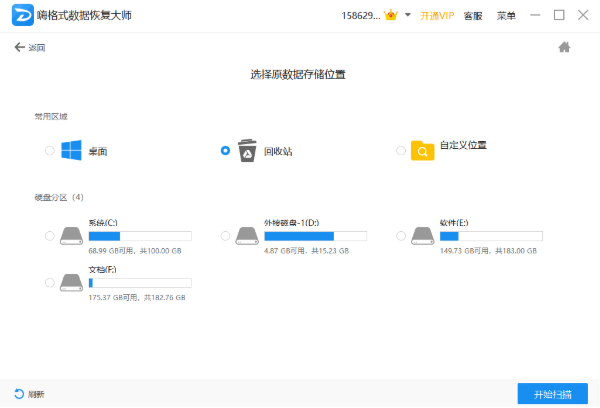Viewport: 600px width, 408px height.
Task: Click the 158629... account name
Action: coord(360,16)
